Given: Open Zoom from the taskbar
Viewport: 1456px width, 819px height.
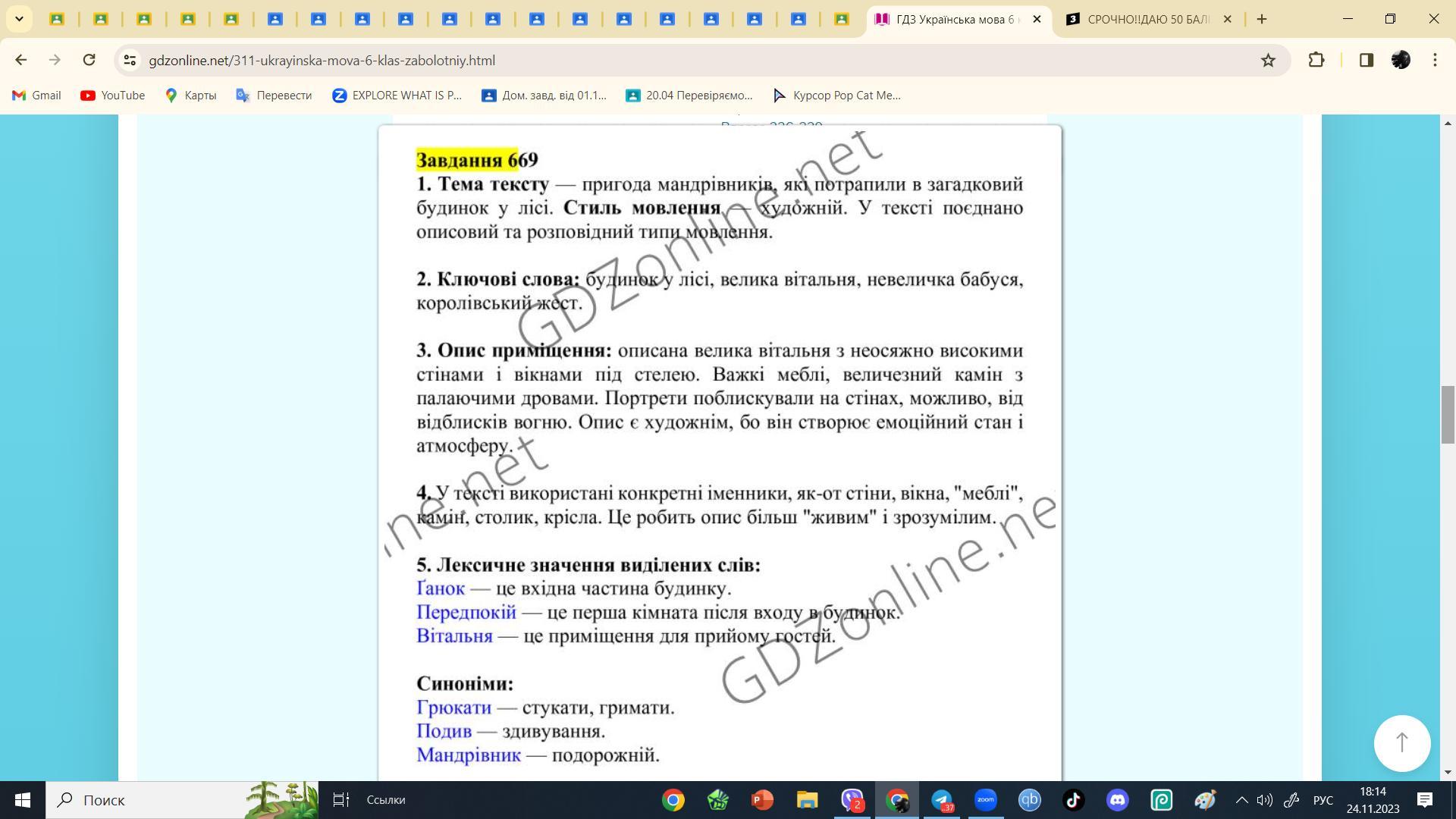Looking at the screenshot, I should [x=986, y=800].
